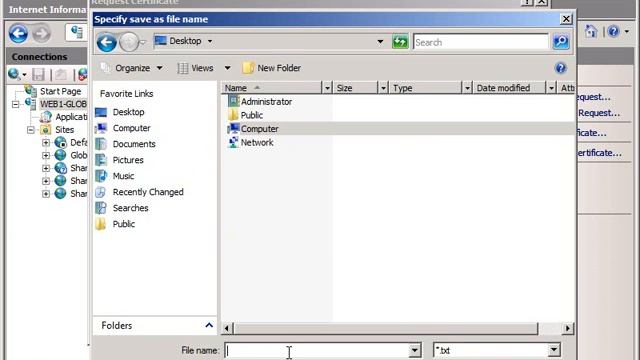Click the Views icon button
Viewport: 640px width, 360px height.
[182, 68]
